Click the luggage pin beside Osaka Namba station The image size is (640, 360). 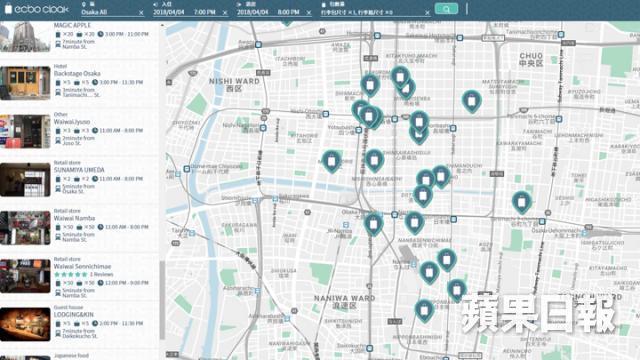coord(373,224)
